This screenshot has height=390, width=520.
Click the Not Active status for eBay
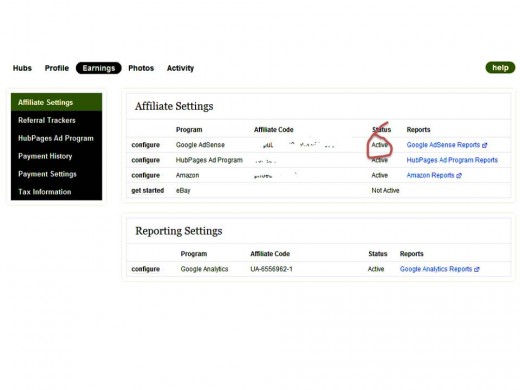[x=385, y=191]
